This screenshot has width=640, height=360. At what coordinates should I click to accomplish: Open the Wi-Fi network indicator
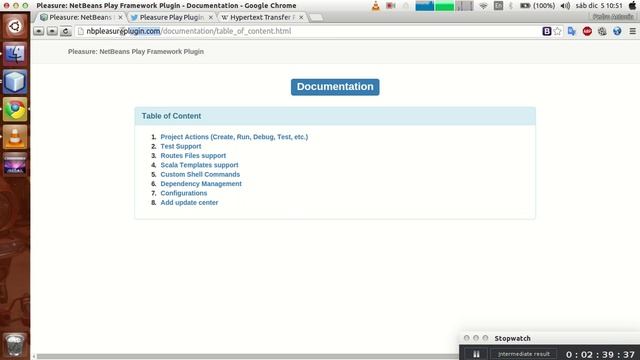483,6
